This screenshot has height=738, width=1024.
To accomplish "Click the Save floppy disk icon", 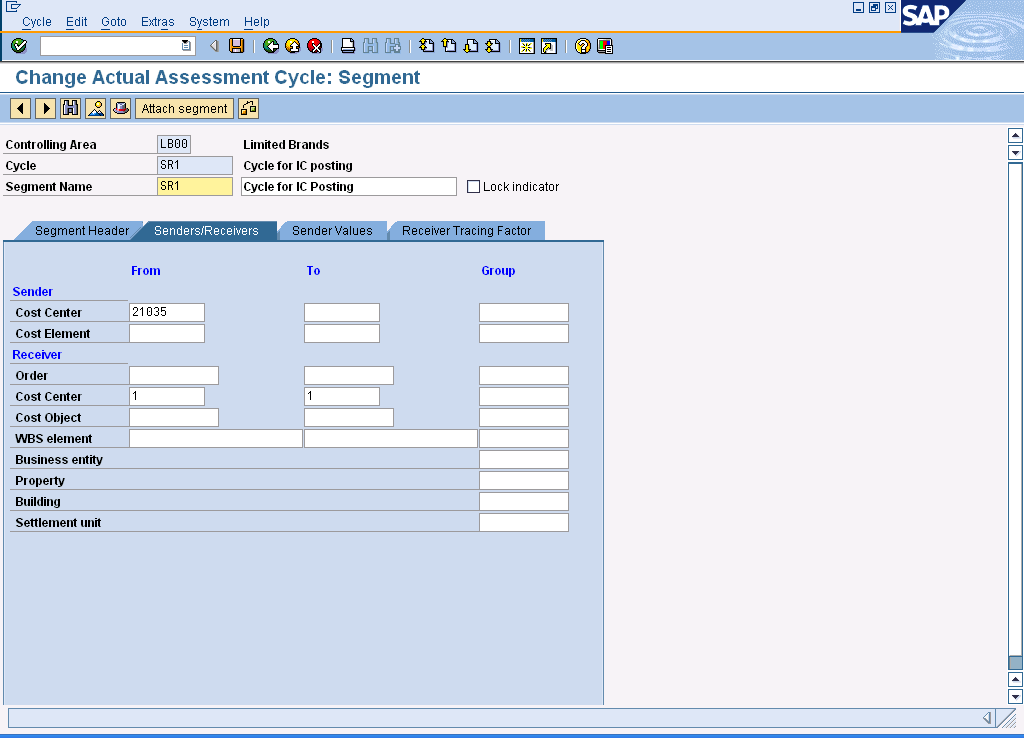I will coord(236,46).
